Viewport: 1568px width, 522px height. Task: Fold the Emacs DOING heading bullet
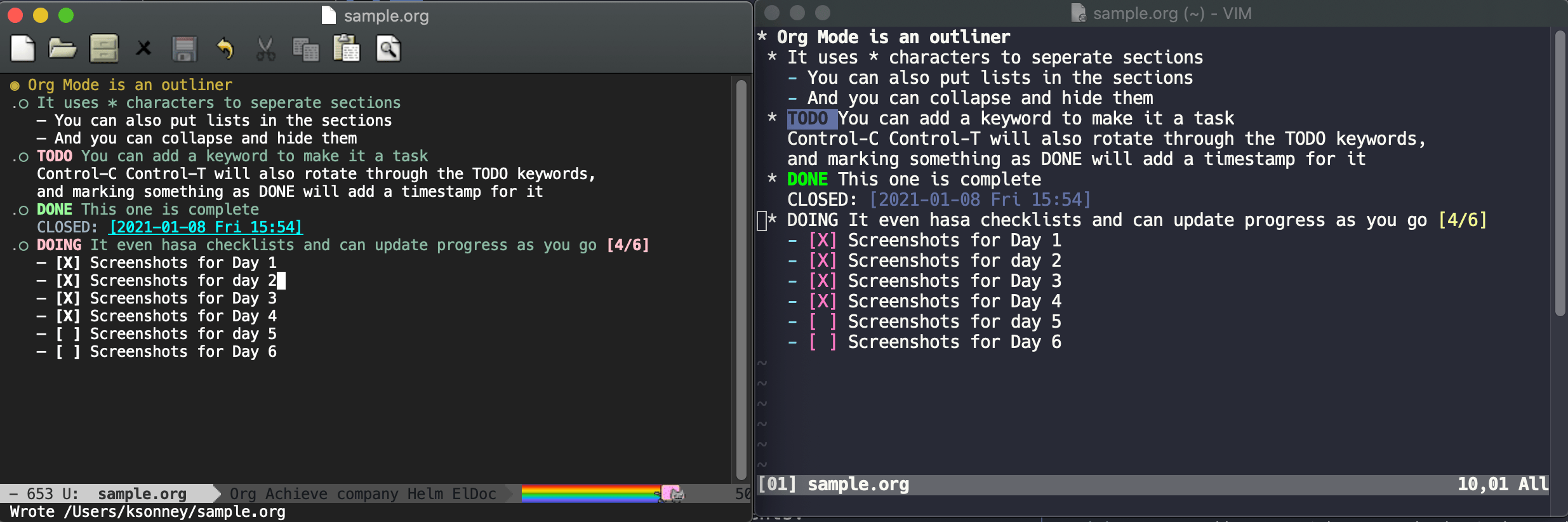[23, 246]
